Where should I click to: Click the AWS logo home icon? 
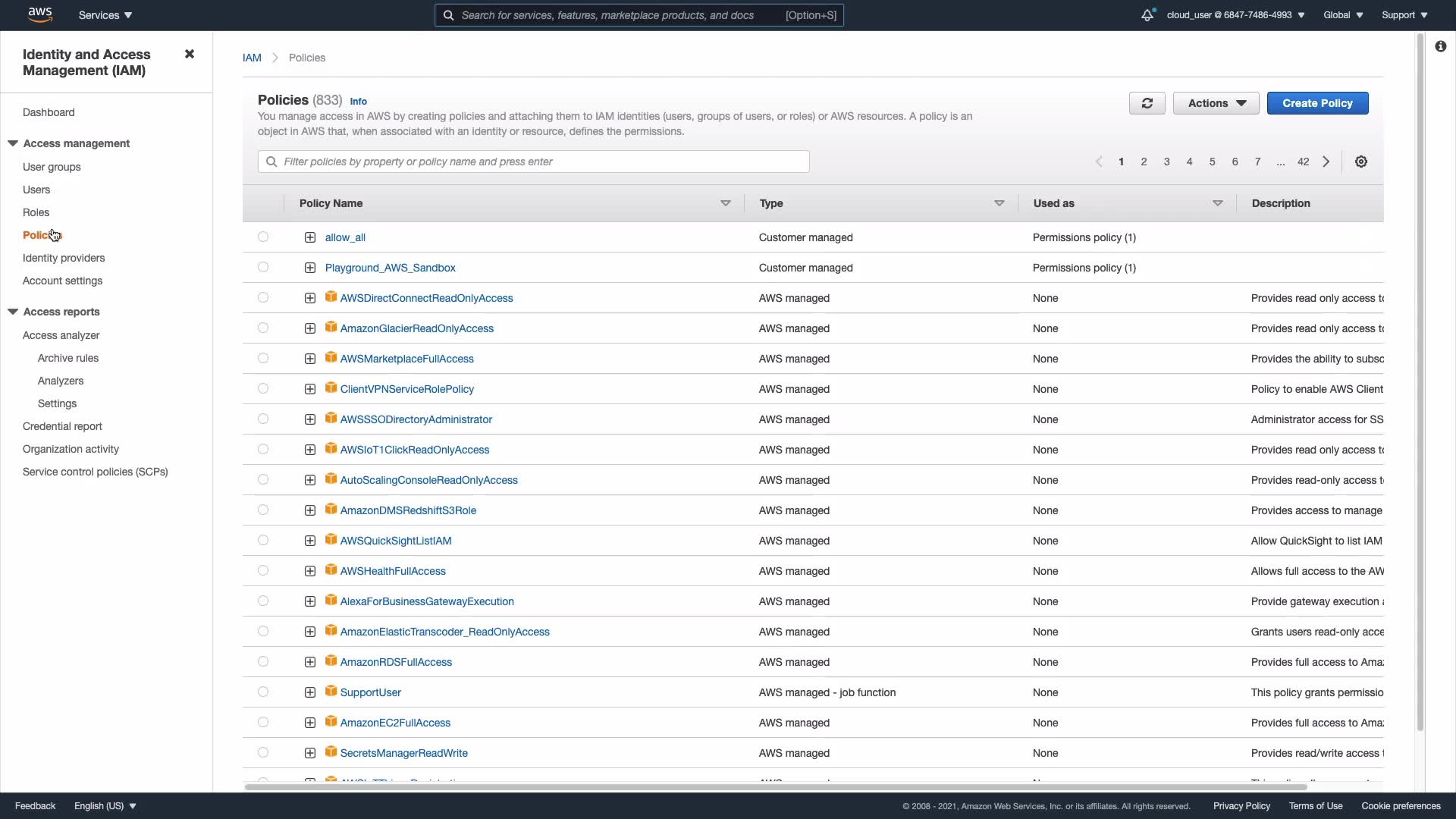click(x=39, y=14)
